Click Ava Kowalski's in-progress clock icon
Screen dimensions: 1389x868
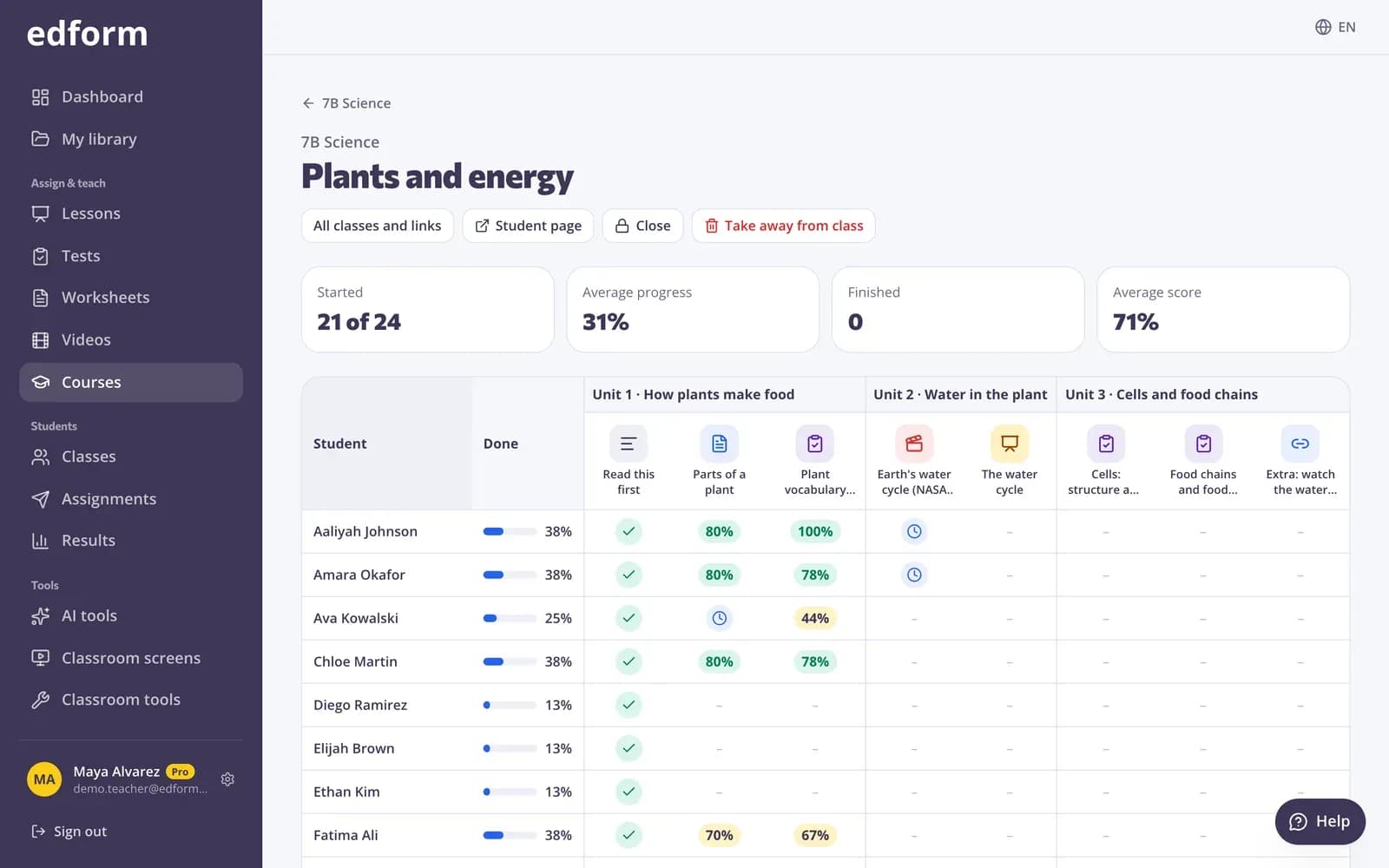click(719, 618)
